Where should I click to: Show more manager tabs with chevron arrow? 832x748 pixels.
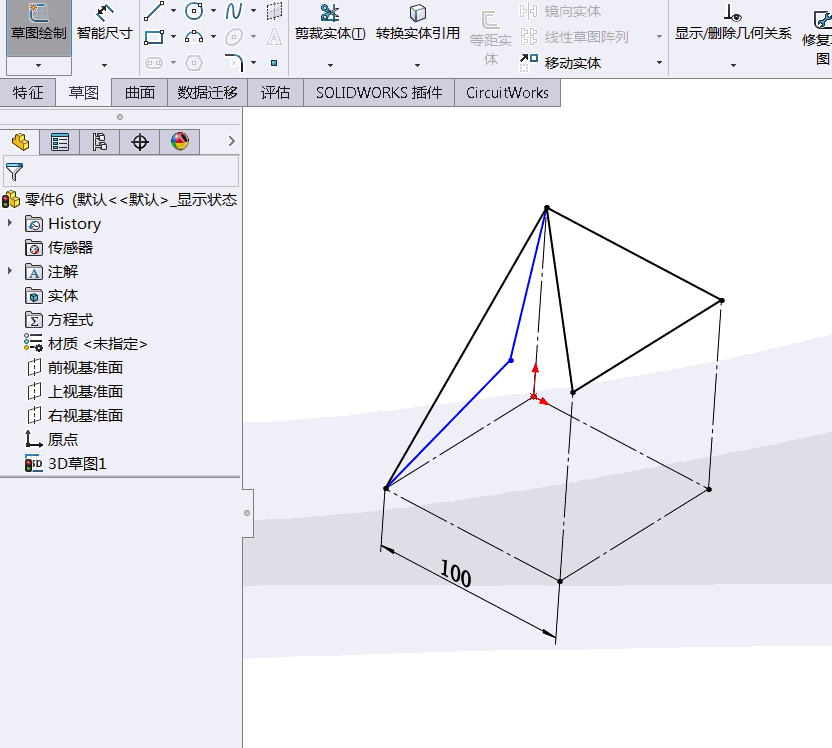coord(231,141)
